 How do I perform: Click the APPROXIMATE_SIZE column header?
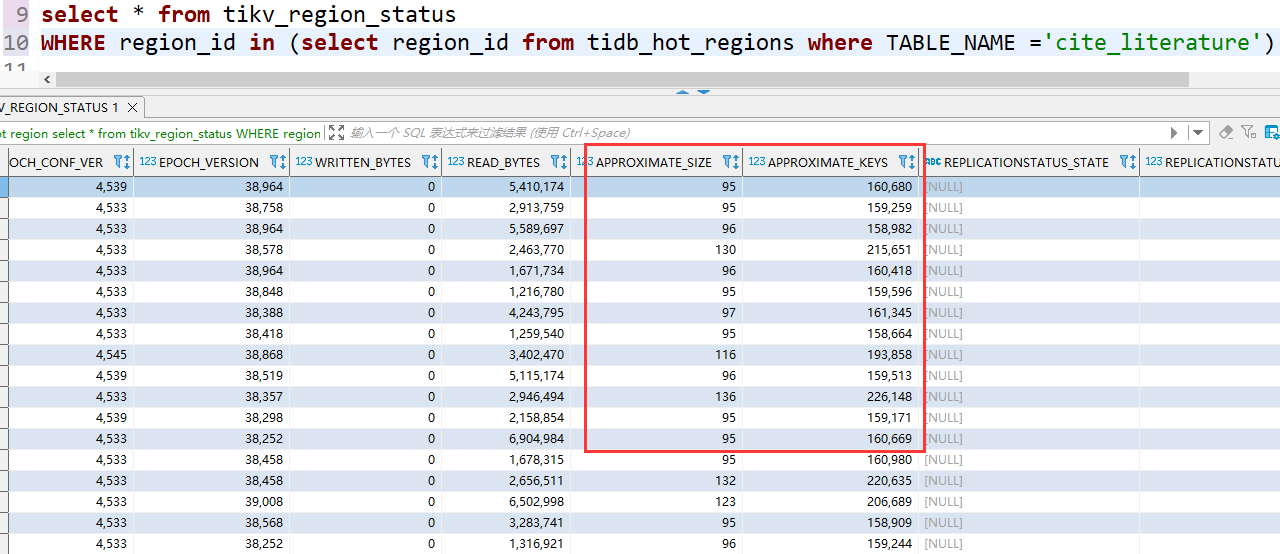coord(655,162)
